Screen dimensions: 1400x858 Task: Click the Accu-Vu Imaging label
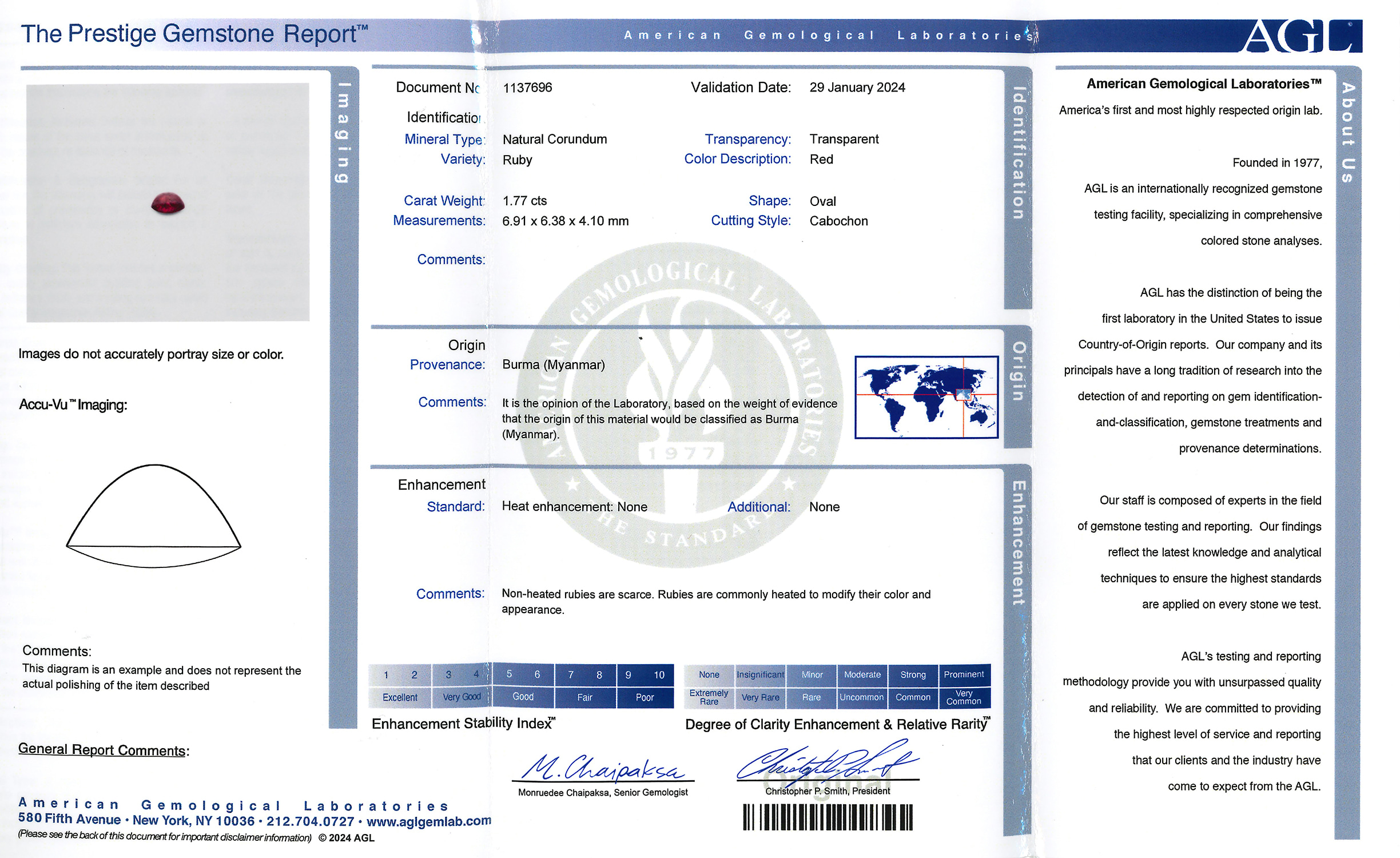point(73,405)
